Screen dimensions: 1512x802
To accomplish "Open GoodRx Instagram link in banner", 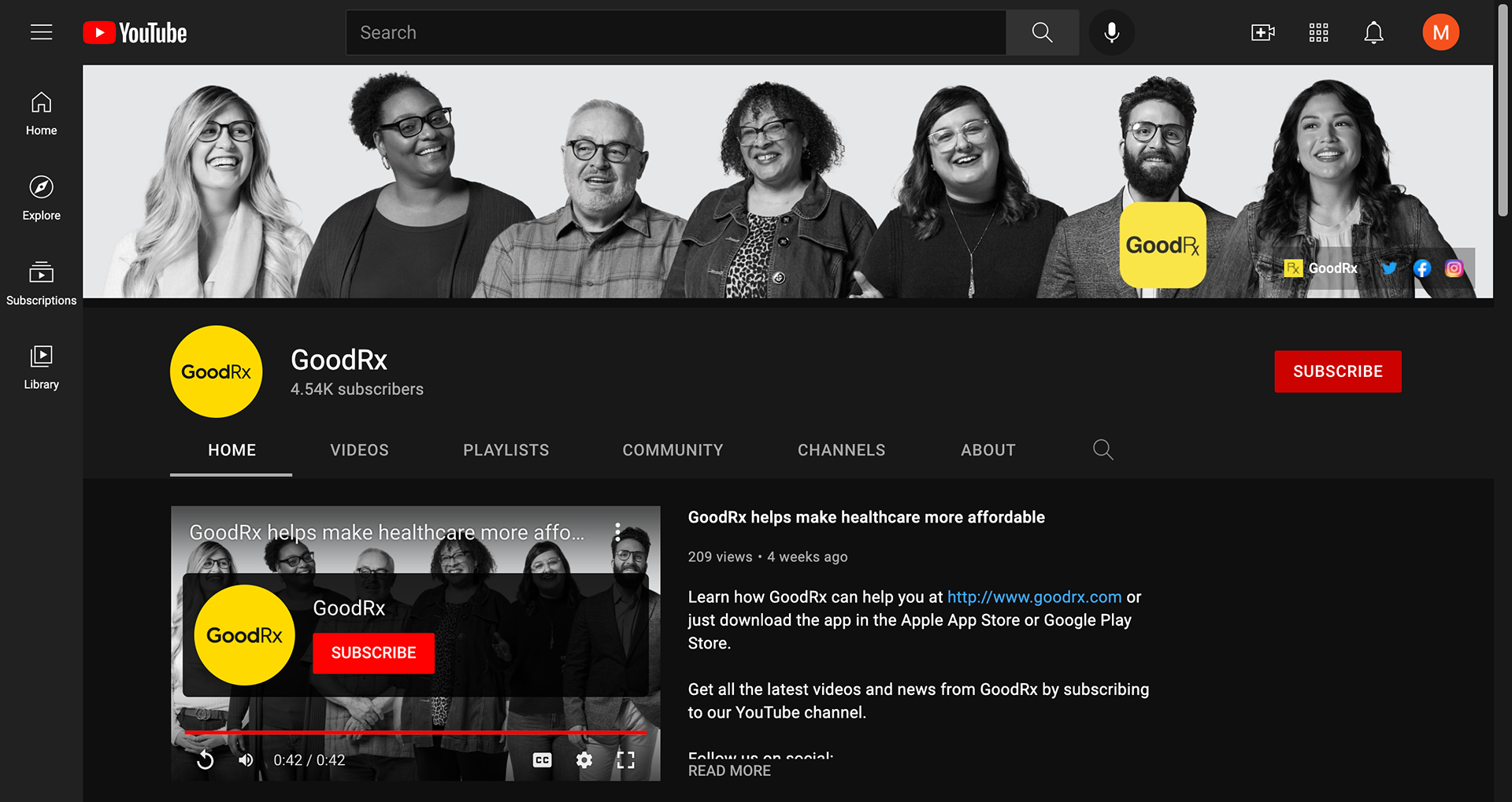I will click(1454, 268).
